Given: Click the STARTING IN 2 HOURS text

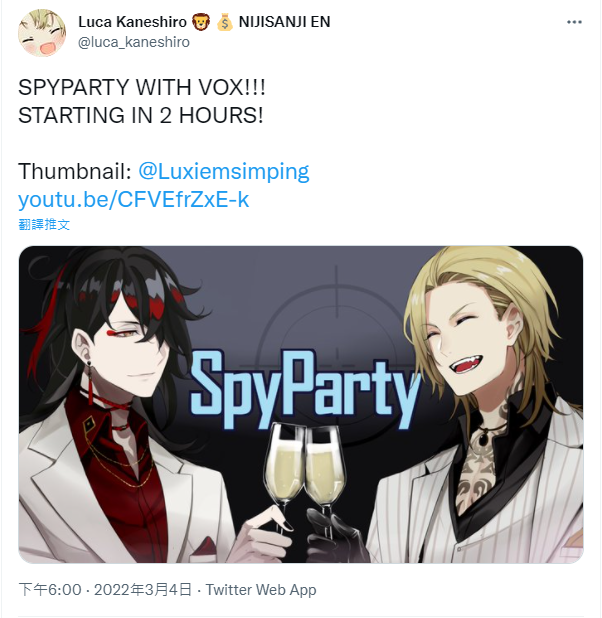Looking at the screenshot, I should 141,115.
